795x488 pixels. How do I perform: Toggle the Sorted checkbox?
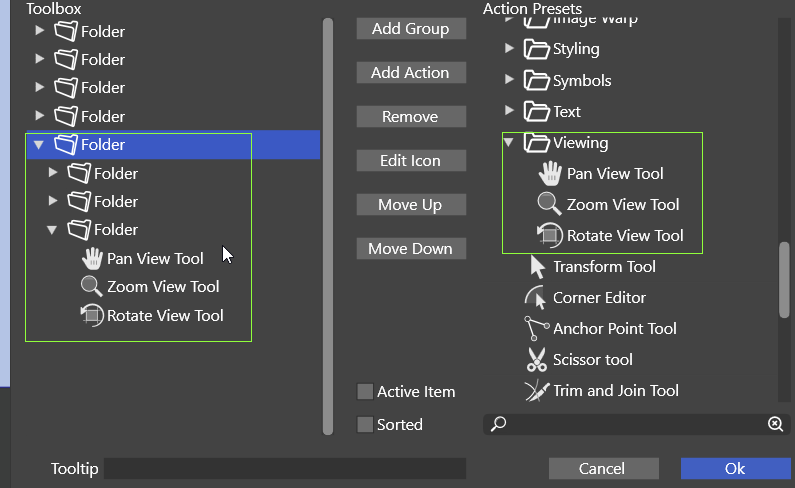(365, 425)
